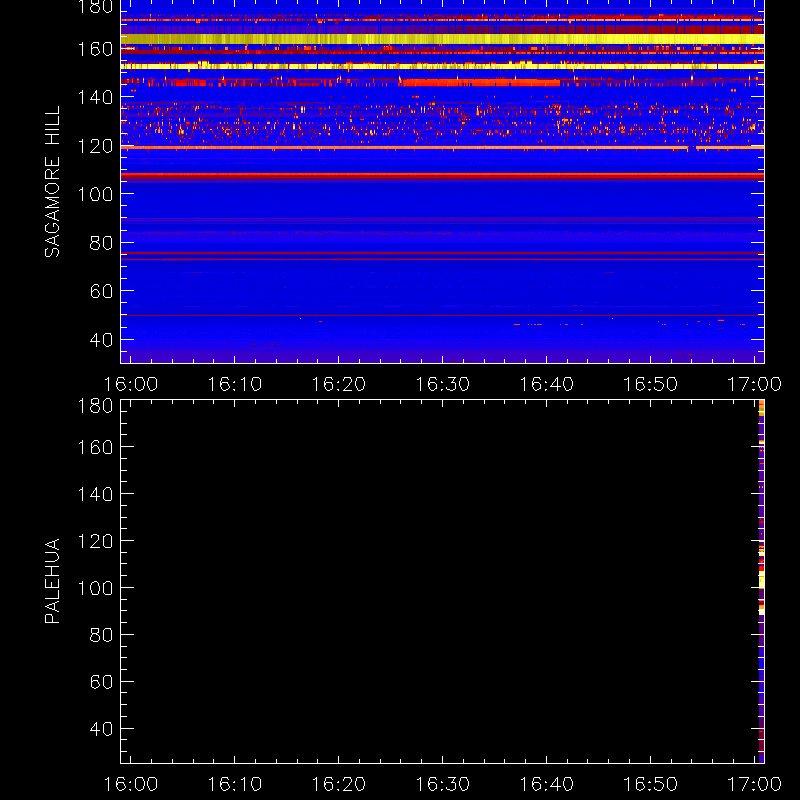Pick the 16:10 time label under Sagamore Hill plot

pos(235,384)
